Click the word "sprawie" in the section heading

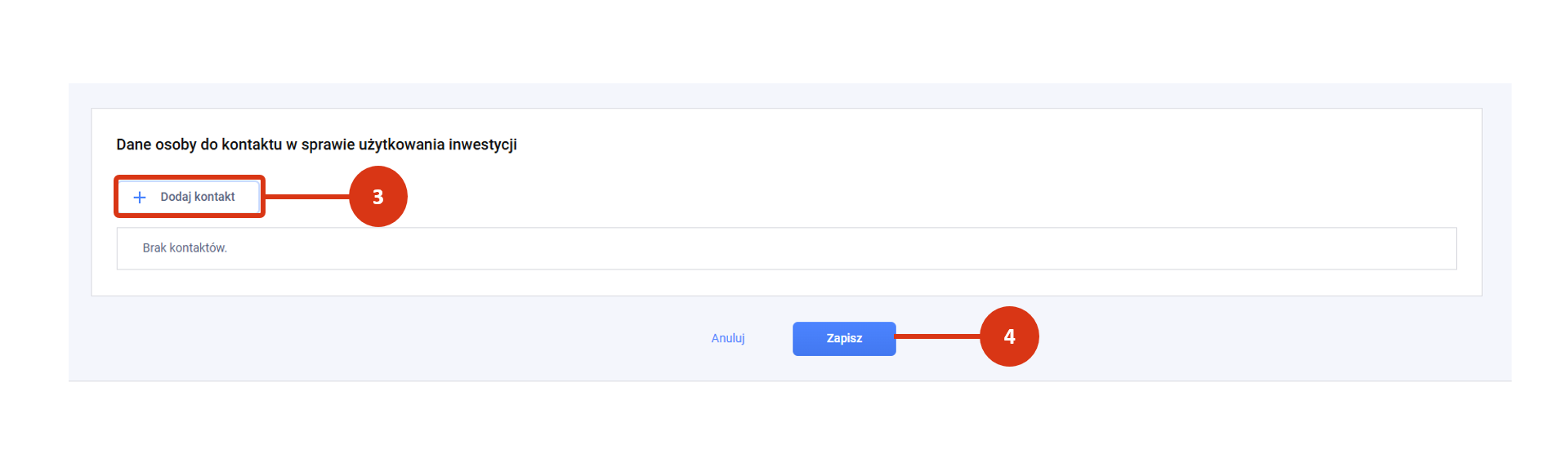[328, 145]
